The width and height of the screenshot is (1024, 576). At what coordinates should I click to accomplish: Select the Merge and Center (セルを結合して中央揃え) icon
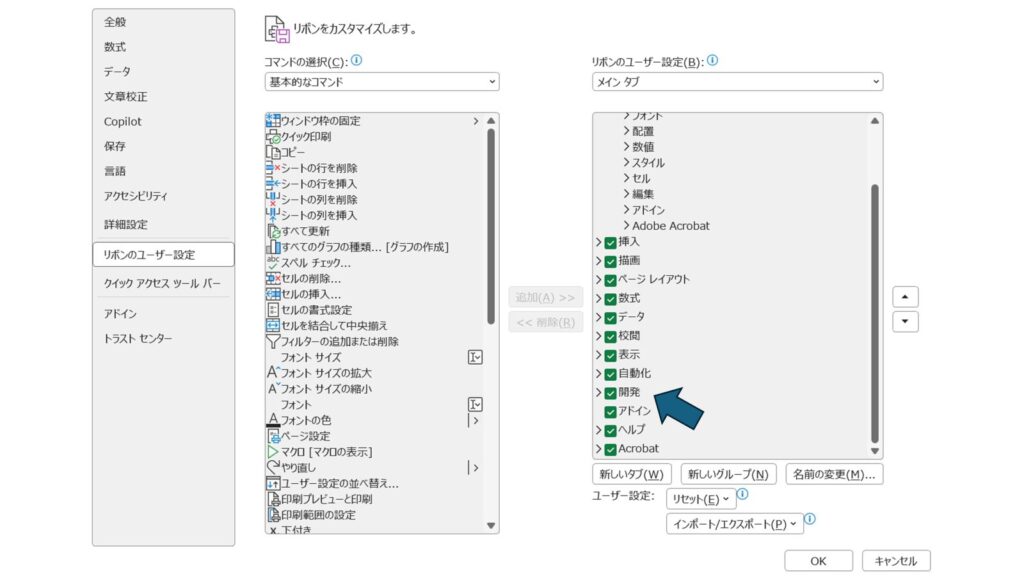273,325
